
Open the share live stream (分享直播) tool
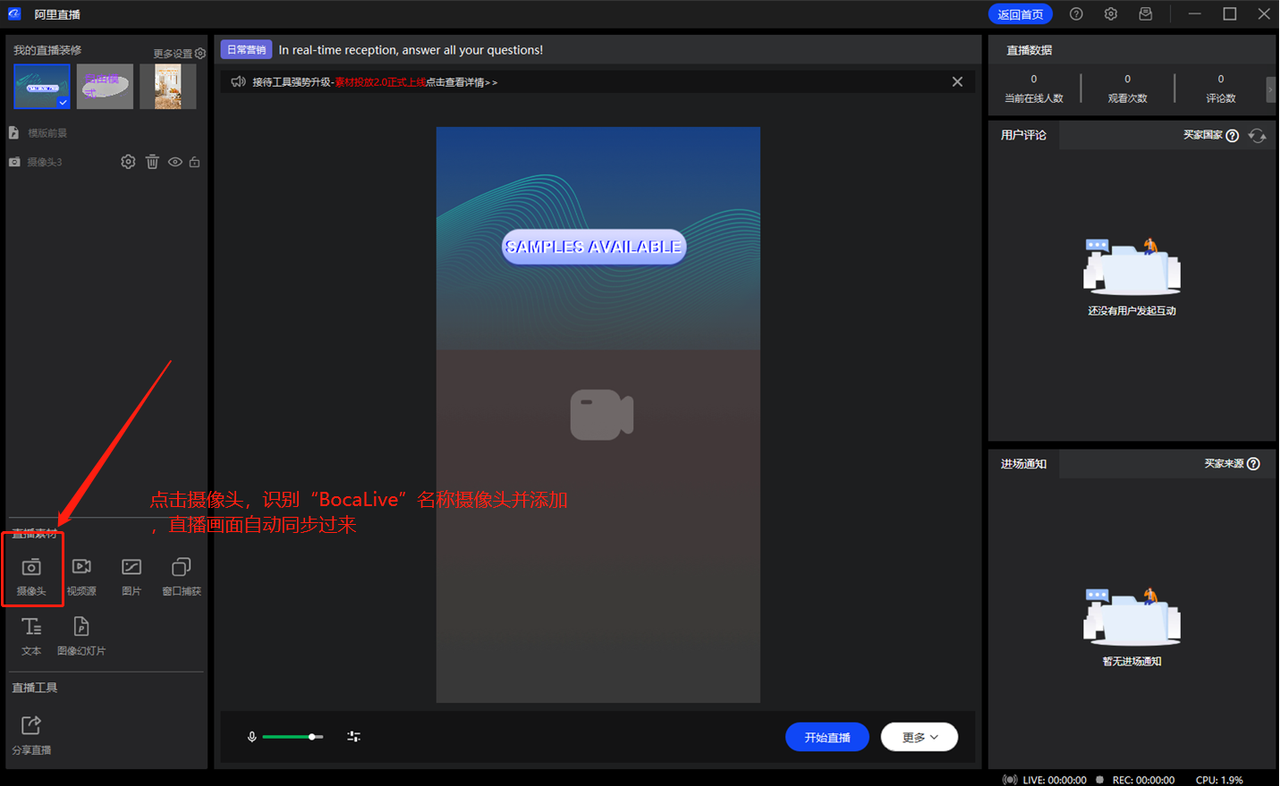coord(31,735)
